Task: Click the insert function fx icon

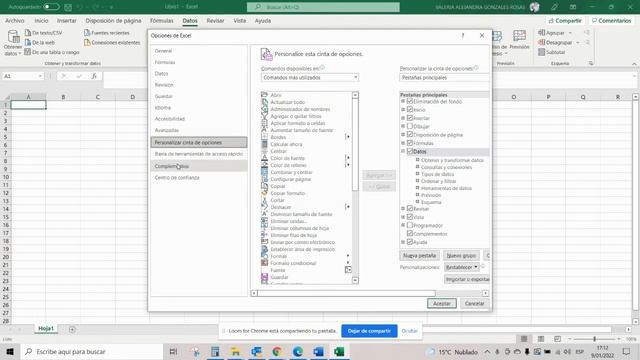Action: [x=94, y=76]
